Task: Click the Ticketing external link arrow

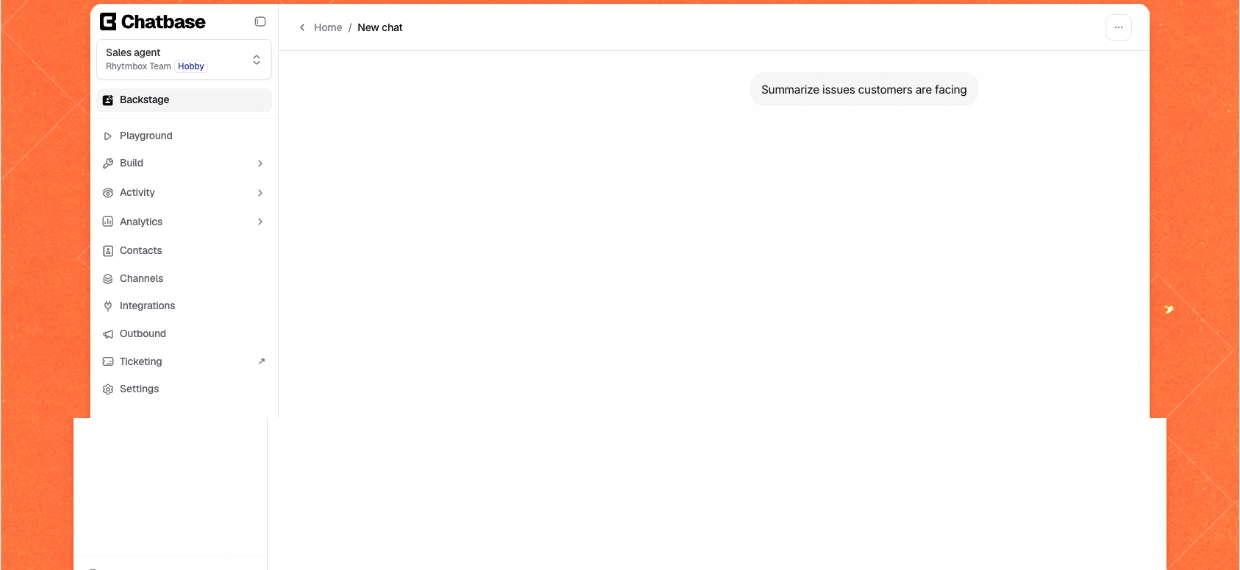Action: pos(261,362)
